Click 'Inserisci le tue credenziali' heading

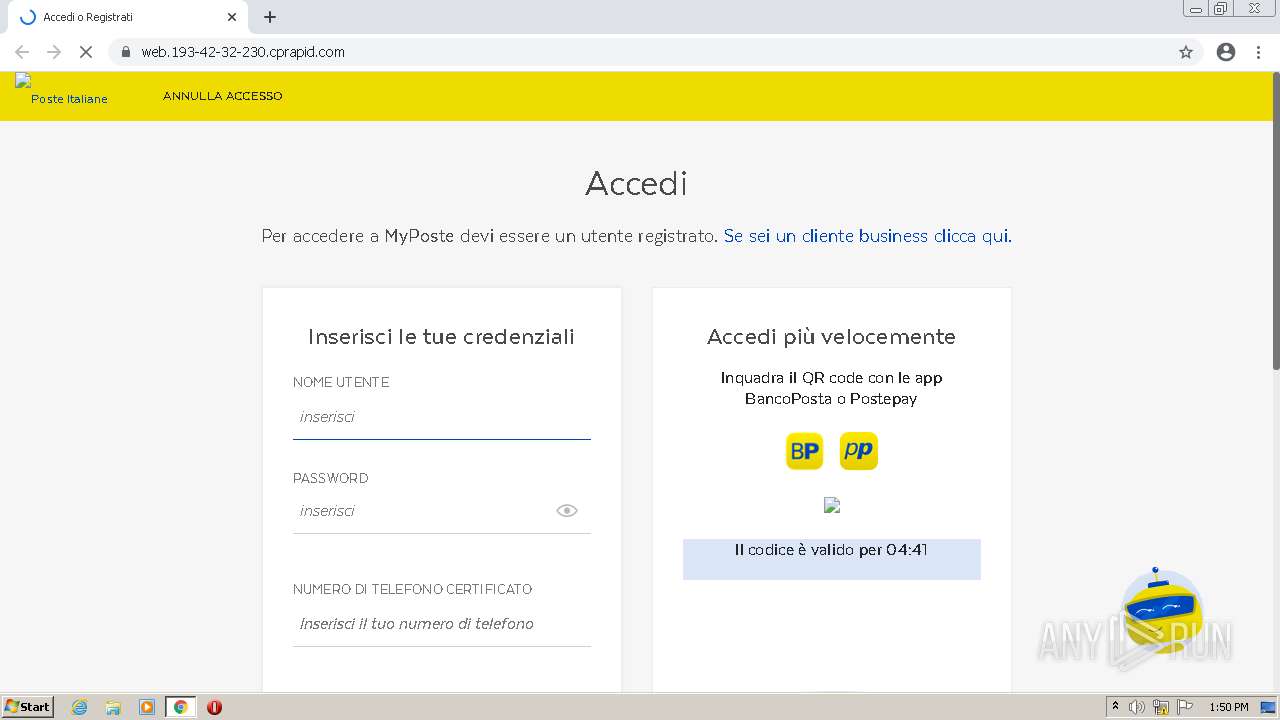pos(441,337)
